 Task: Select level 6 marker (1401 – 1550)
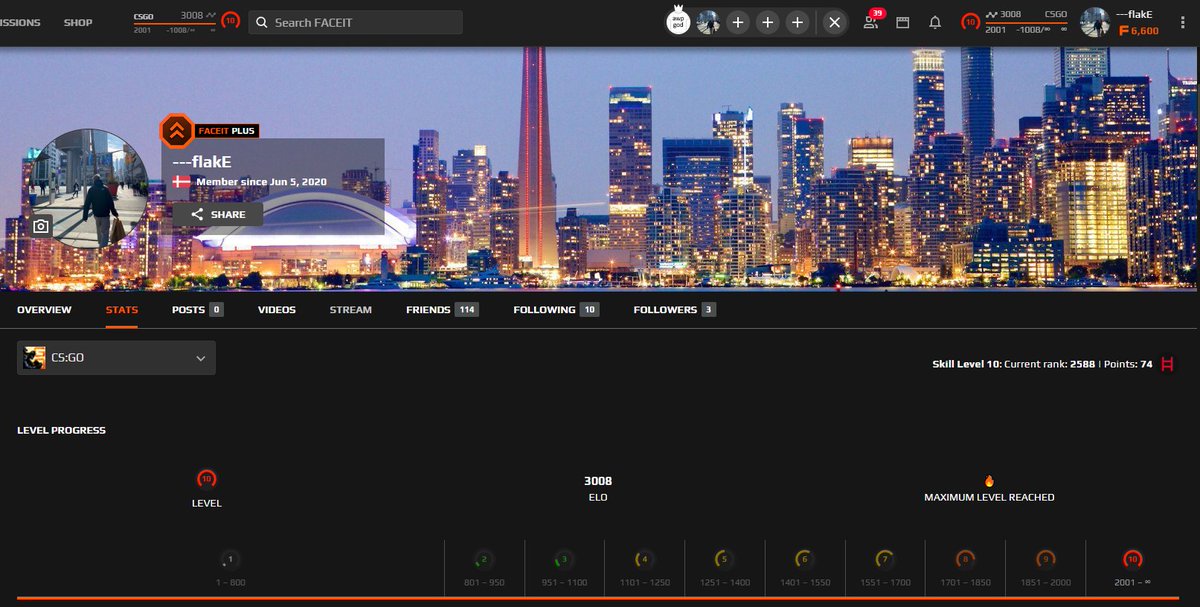tap(804, 560)
